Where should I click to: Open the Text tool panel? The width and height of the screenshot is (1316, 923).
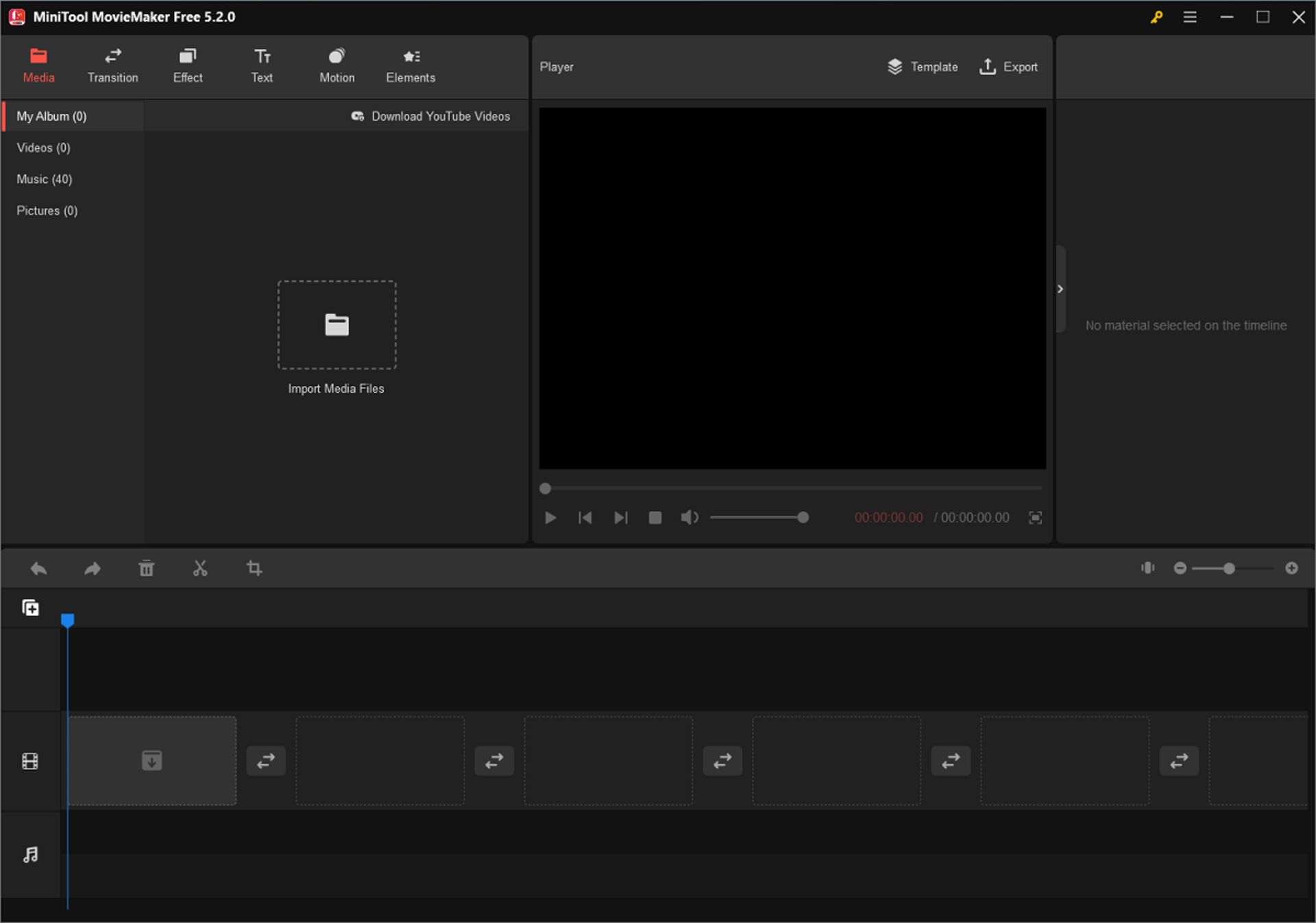click(x=262, y=65)
